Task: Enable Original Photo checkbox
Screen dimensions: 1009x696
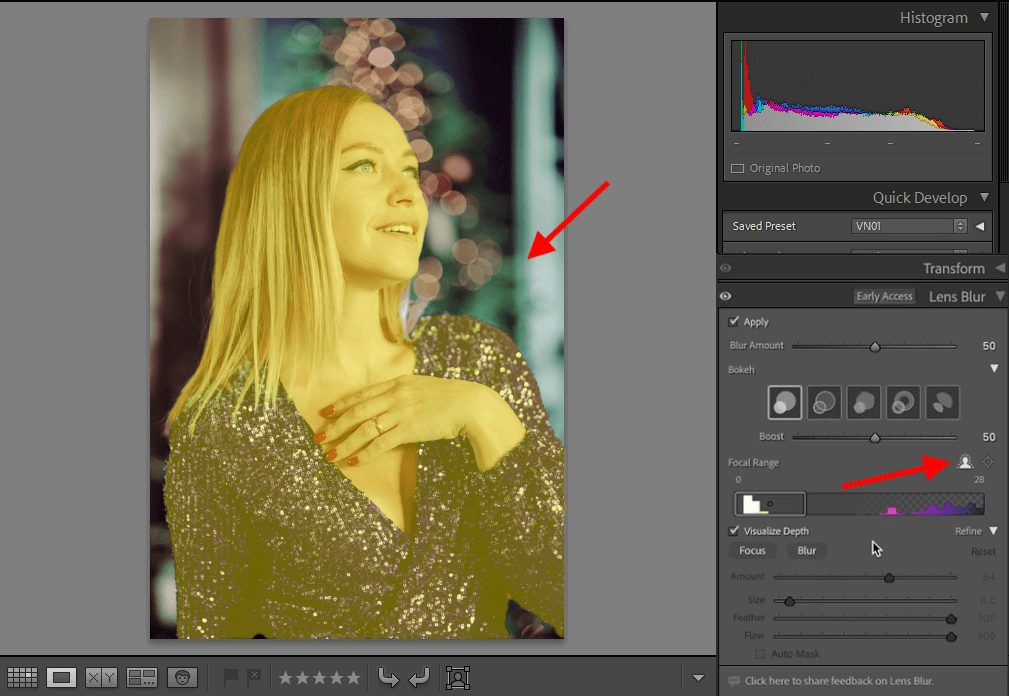Action: click(737, 169)
